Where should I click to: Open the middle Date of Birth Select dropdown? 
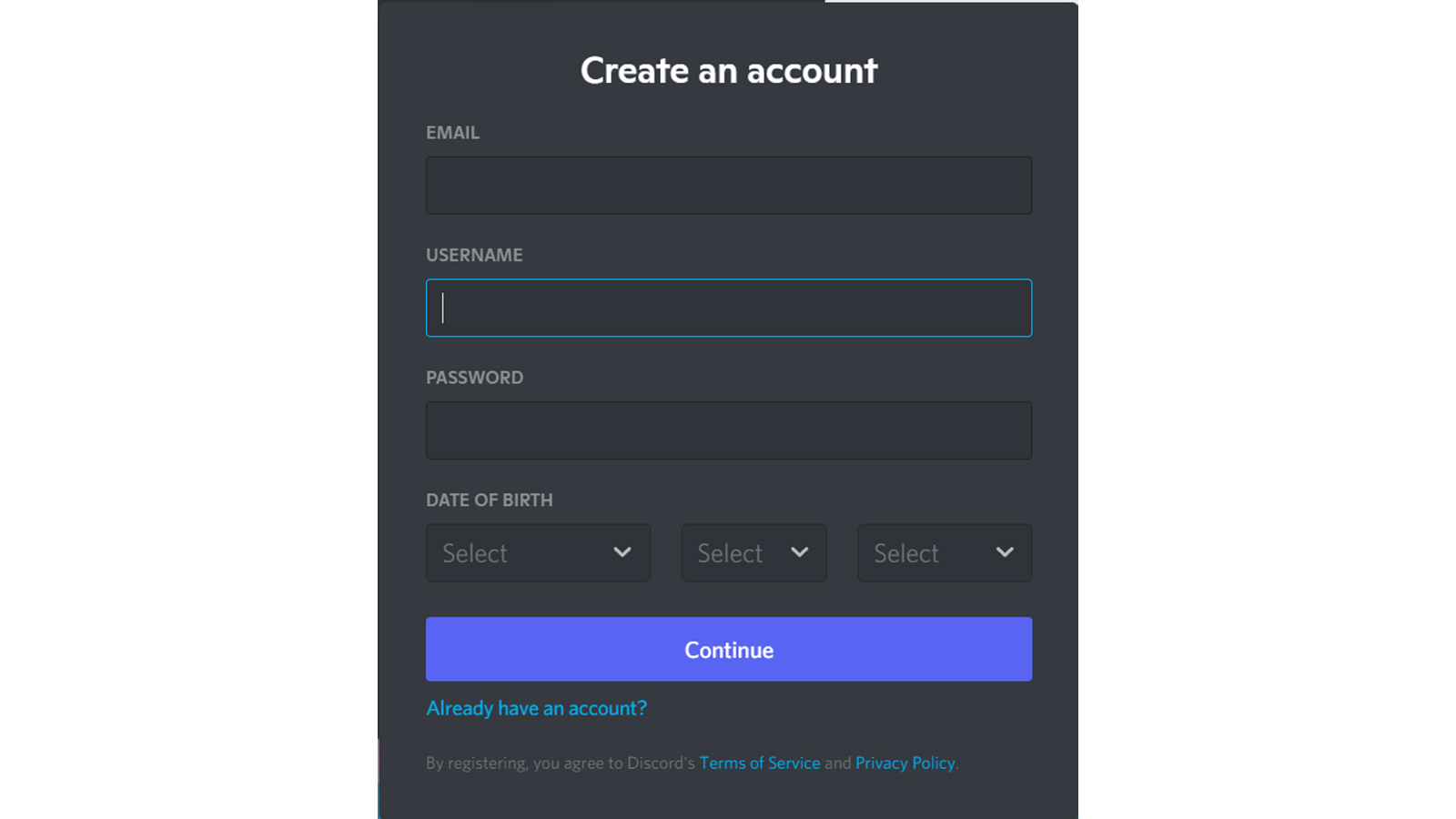tap(753, 552)
